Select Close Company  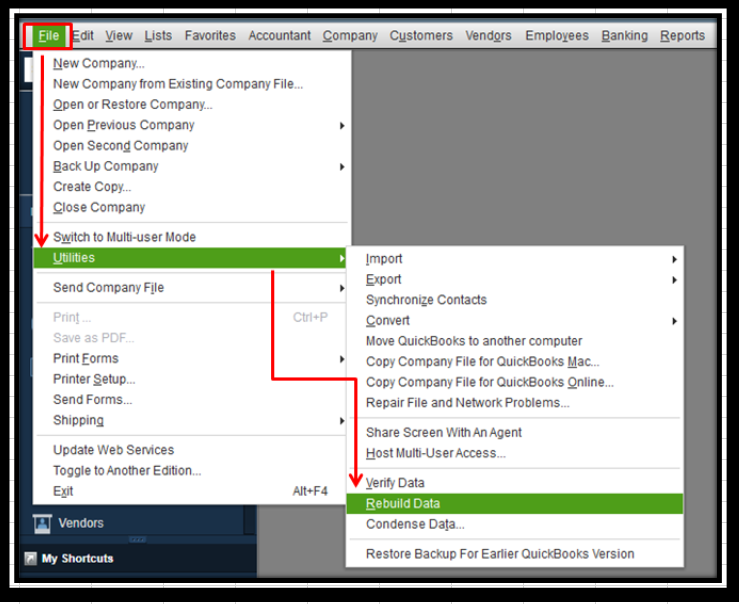pyautogui.click(x=191, y=207)
